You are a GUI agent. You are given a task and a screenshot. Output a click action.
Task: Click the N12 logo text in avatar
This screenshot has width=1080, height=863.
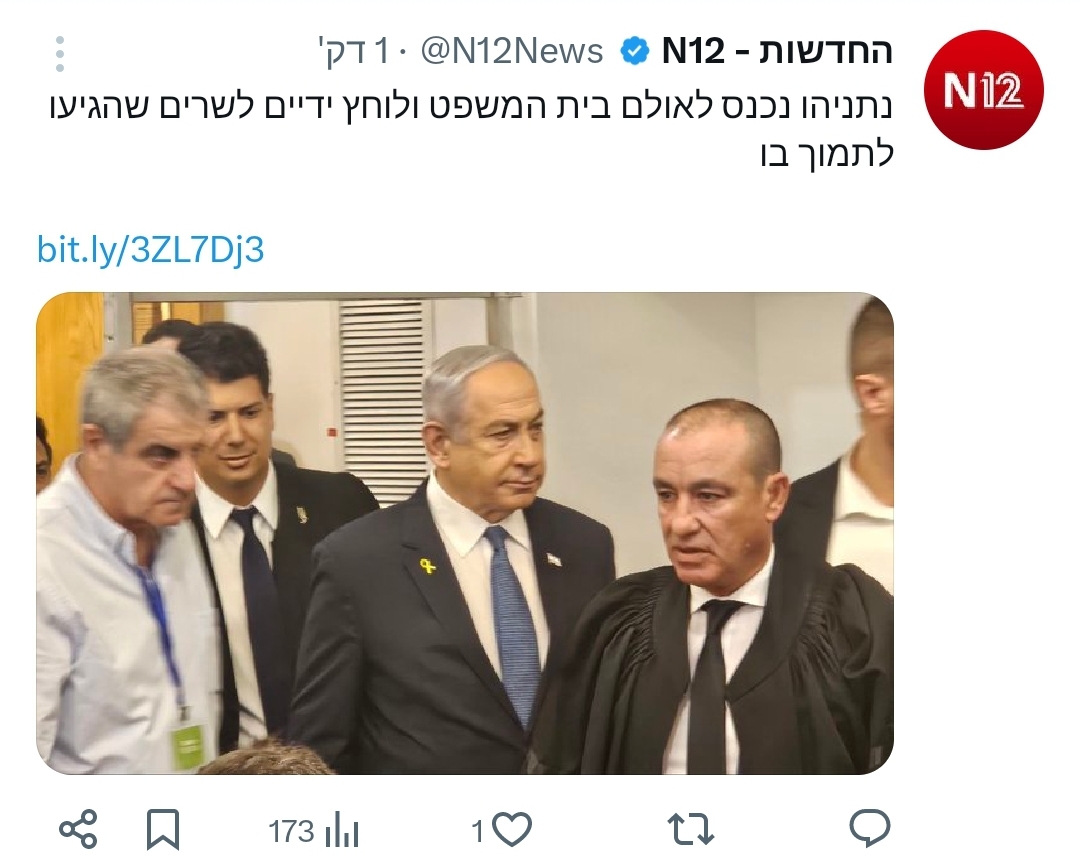pos(983,91)
